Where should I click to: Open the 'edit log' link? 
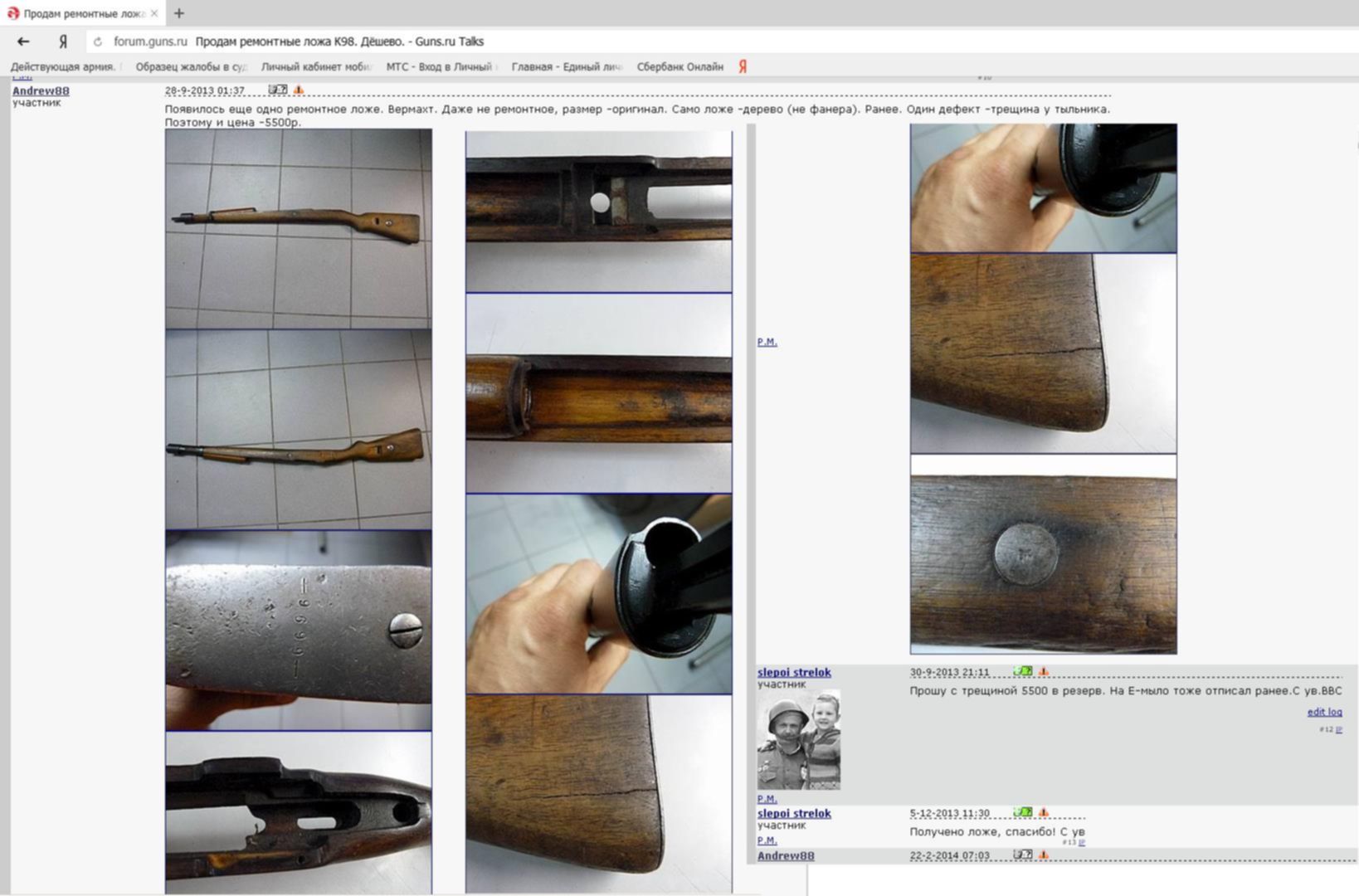tap(1324, 712)
